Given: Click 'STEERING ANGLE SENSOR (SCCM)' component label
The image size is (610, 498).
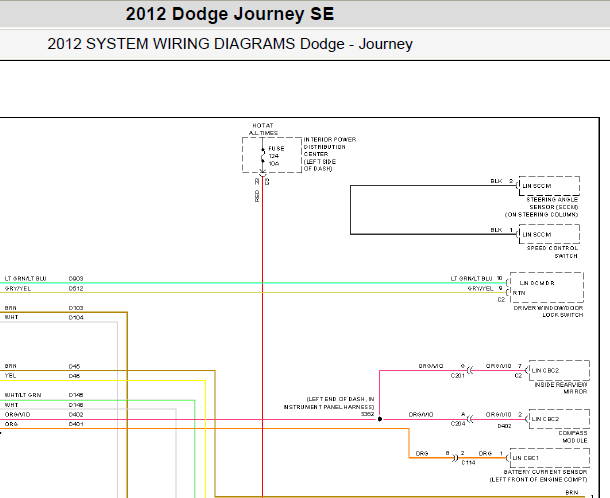Looking at the screenshot, I should tap(552, 203).
